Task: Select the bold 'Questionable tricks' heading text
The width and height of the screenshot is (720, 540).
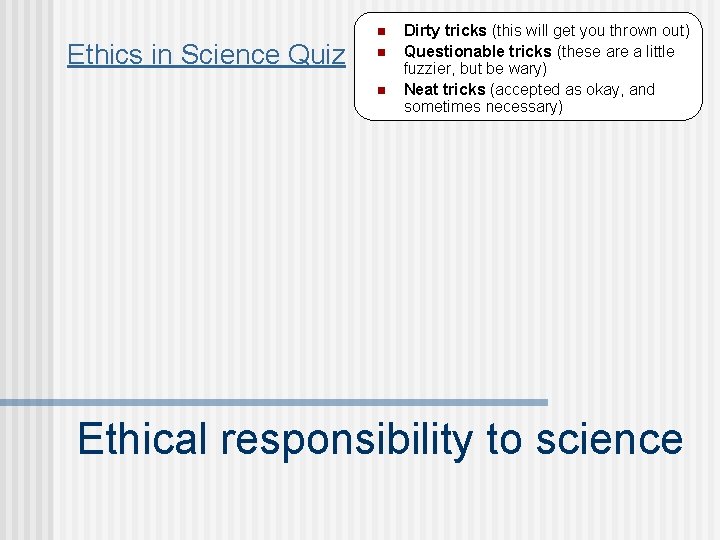Action: tap(478, 51)
